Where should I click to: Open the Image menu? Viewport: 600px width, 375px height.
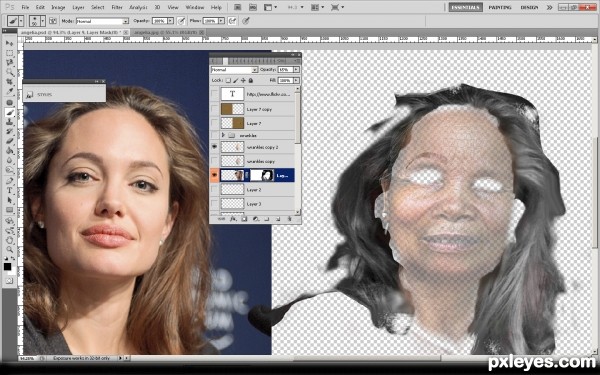58,7
